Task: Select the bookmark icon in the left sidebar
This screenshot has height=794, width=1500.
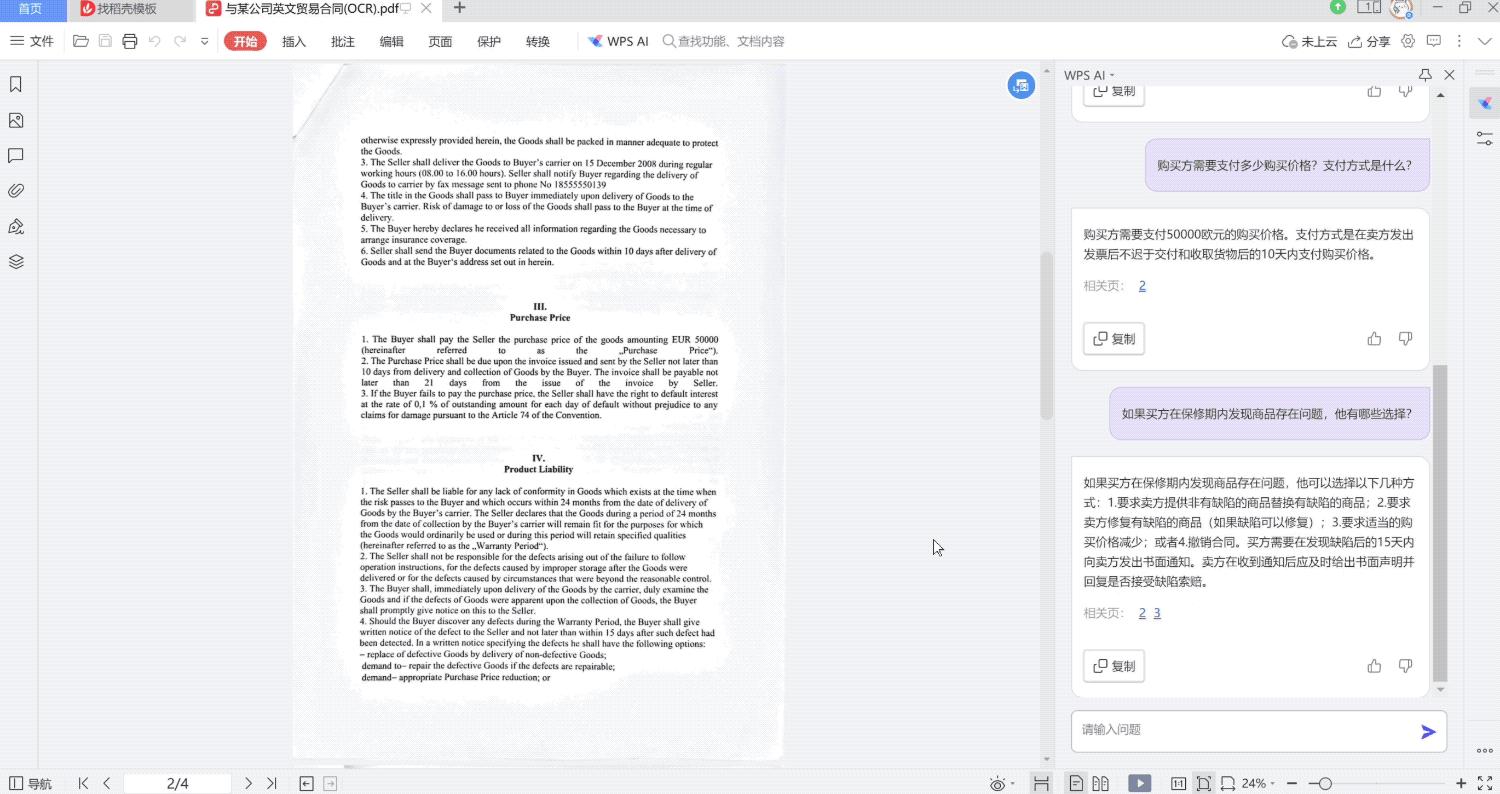Action: pos(15,84)
